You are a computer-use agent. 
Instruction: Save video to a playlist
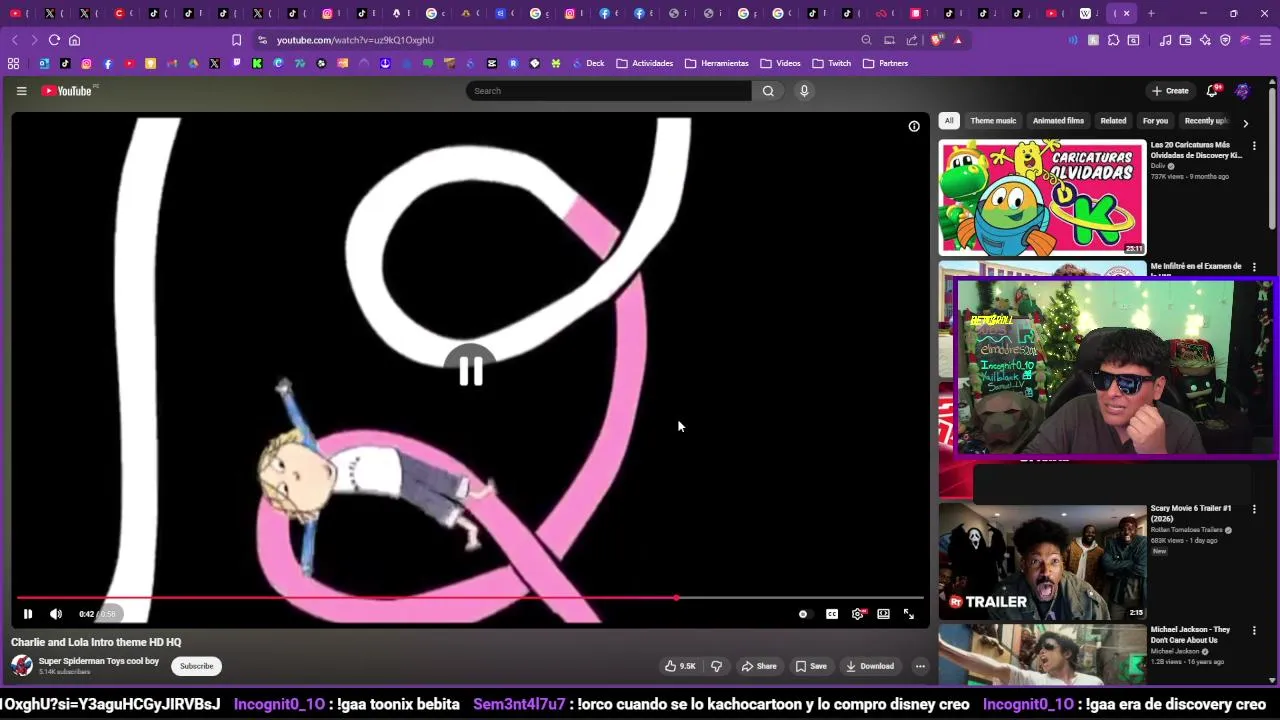click(x=811, y=666)
